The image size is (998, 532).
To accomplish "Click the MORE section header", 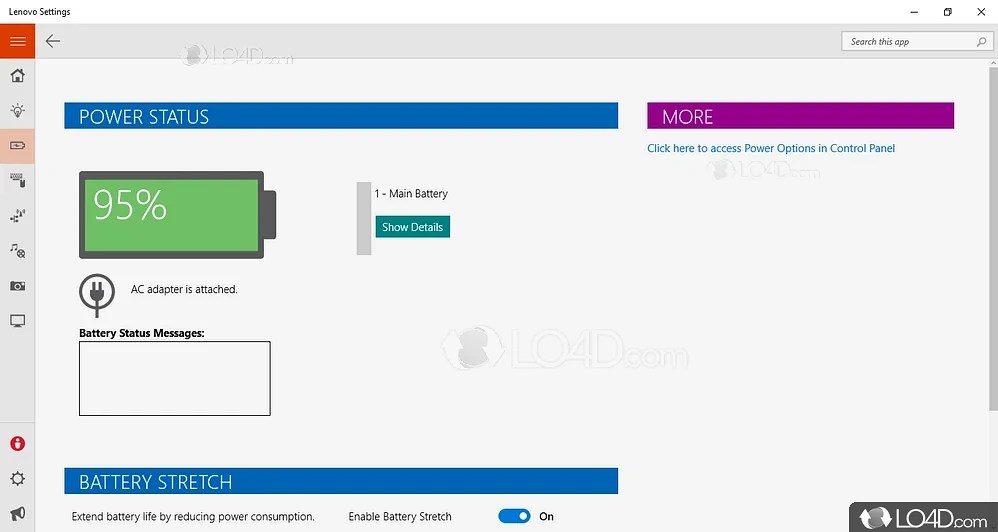I will [801, 116].
